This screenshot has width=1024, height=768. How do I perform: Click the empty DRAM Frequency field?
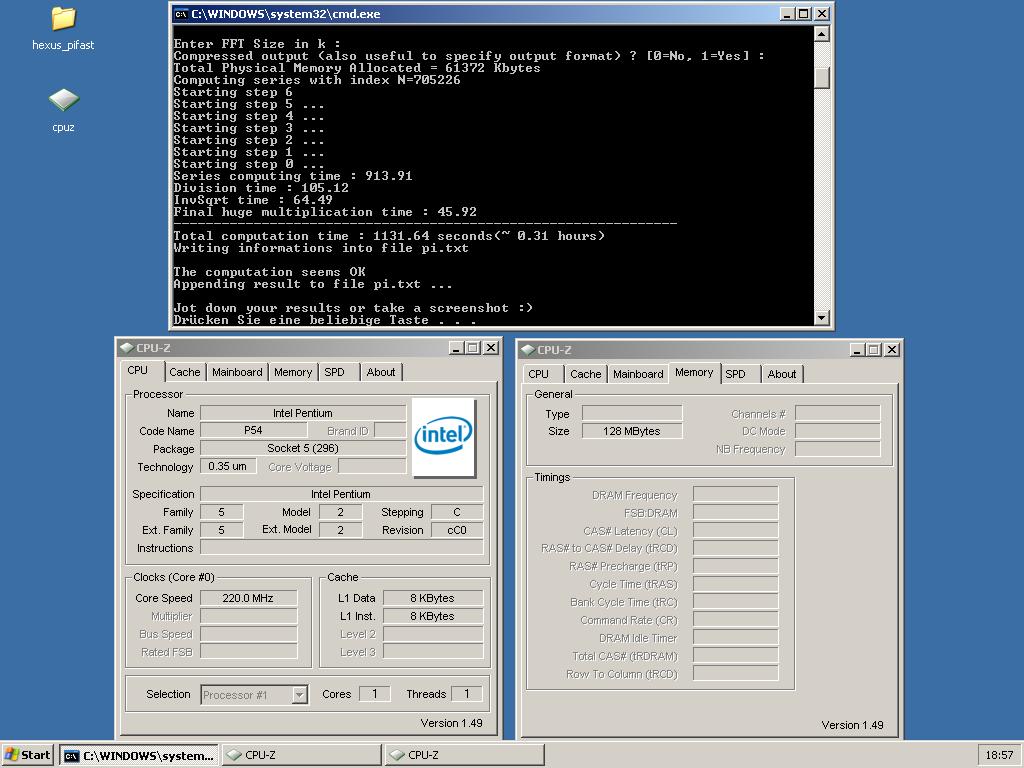coord(736,494)
